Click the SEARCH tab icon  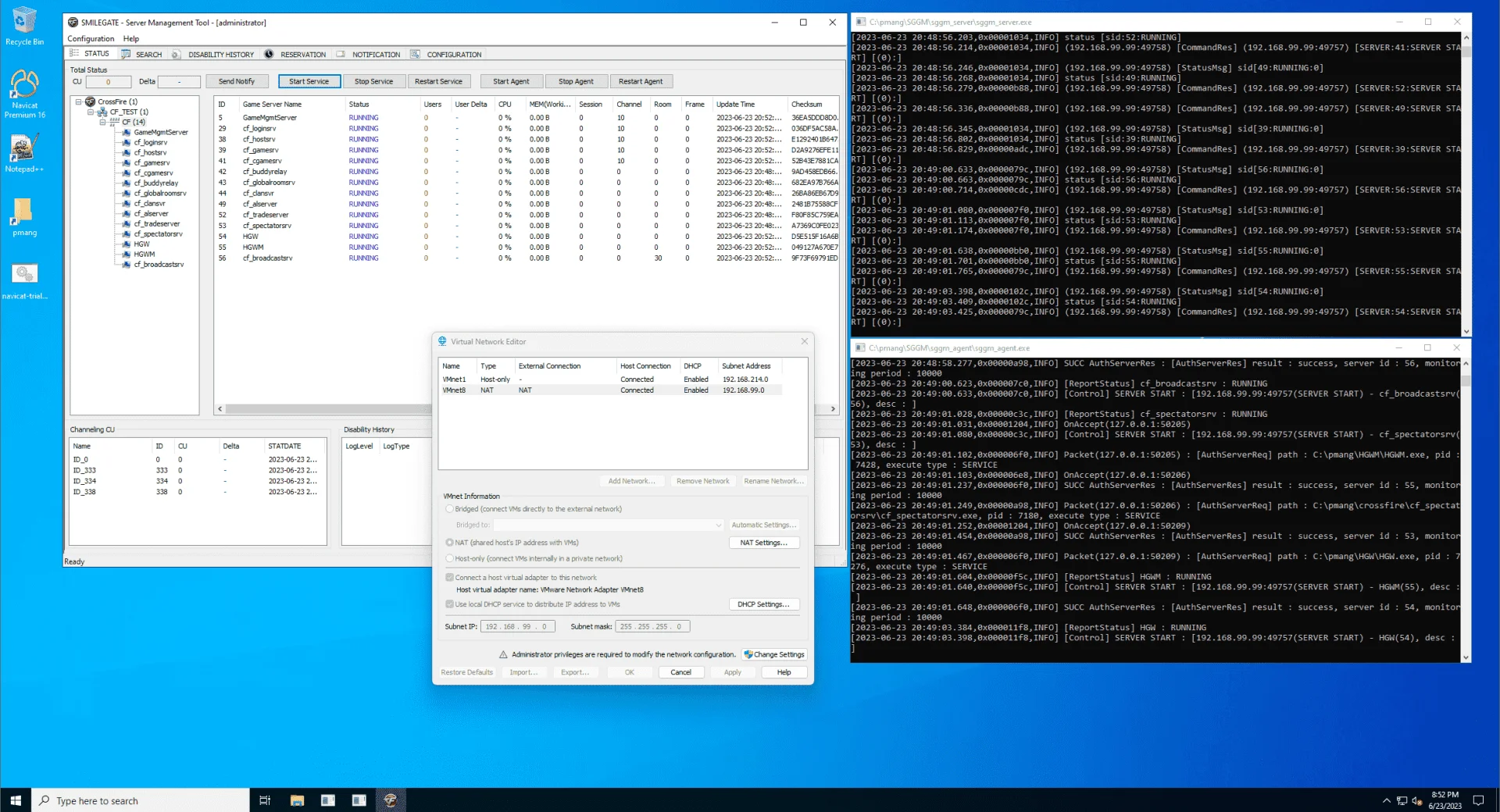coord(126,54)
